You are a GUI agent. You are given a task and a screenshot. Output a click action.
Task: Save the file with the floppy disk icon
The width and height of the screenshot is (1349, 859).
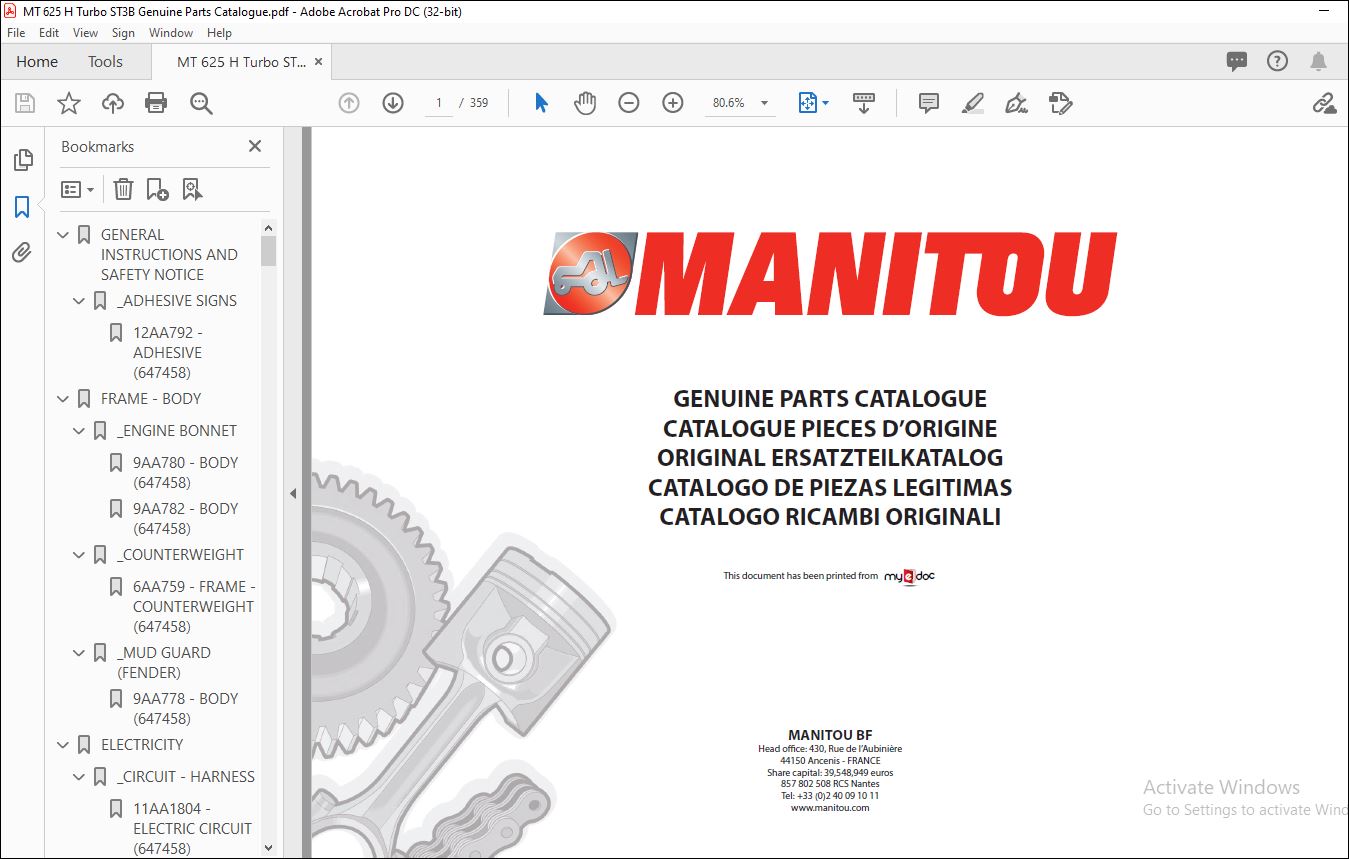[25, 103]
